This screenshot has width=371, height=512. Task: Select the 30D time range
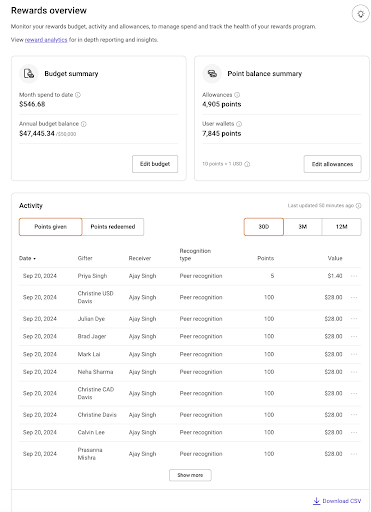264,227
